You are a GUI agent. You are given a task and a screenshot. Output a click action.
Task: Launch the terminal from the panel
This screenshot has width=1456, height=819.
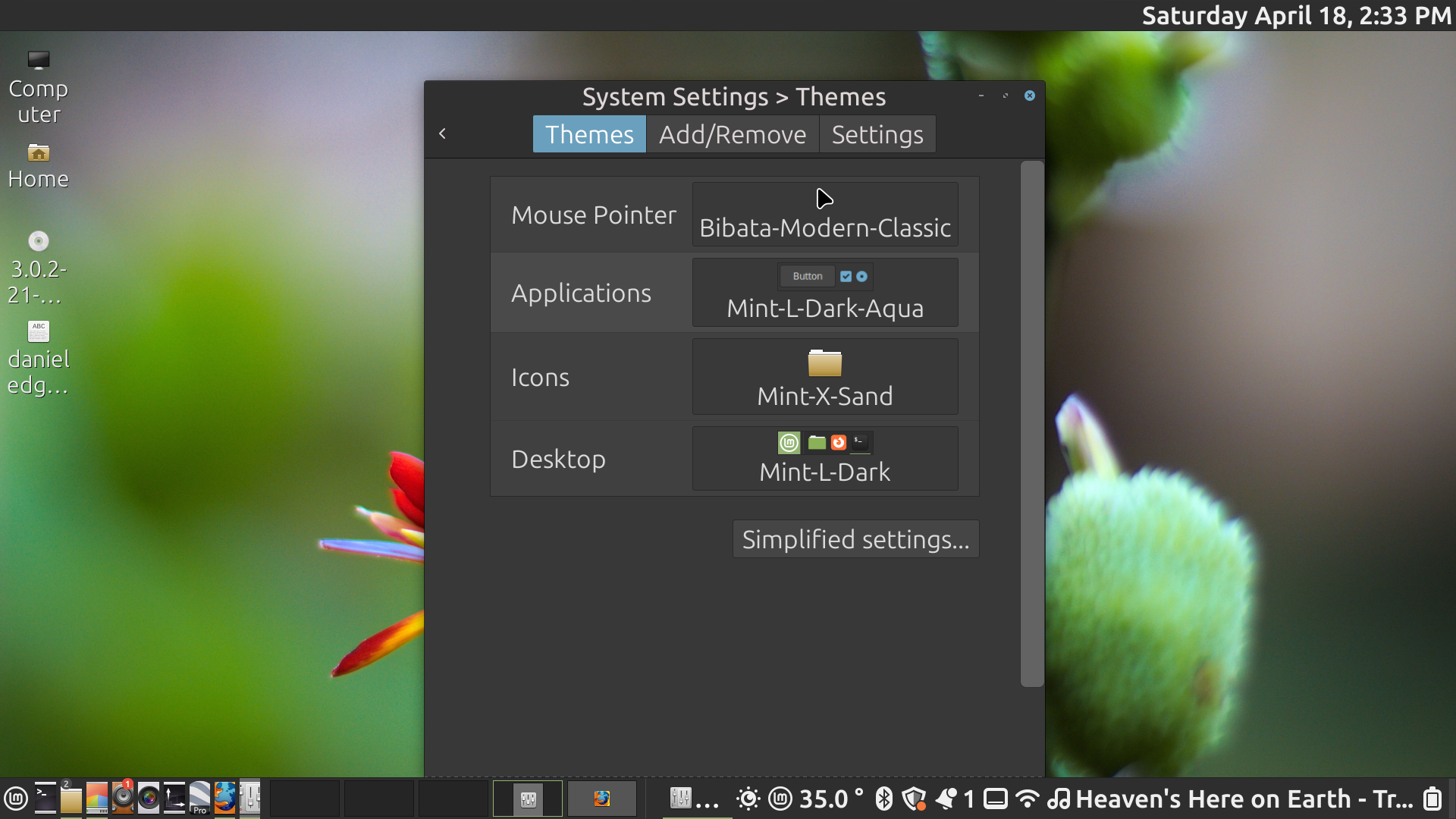pos(45,799)
